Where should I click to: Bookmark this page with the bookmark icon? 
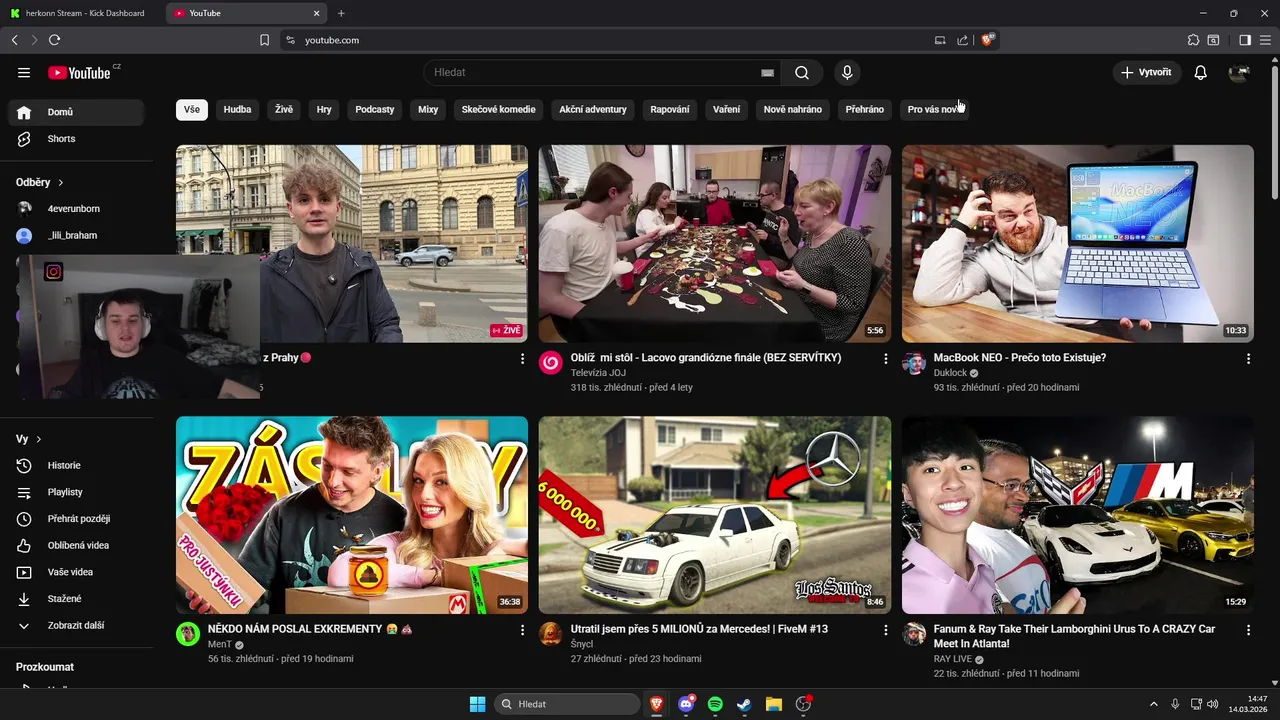tap(264, 40)
